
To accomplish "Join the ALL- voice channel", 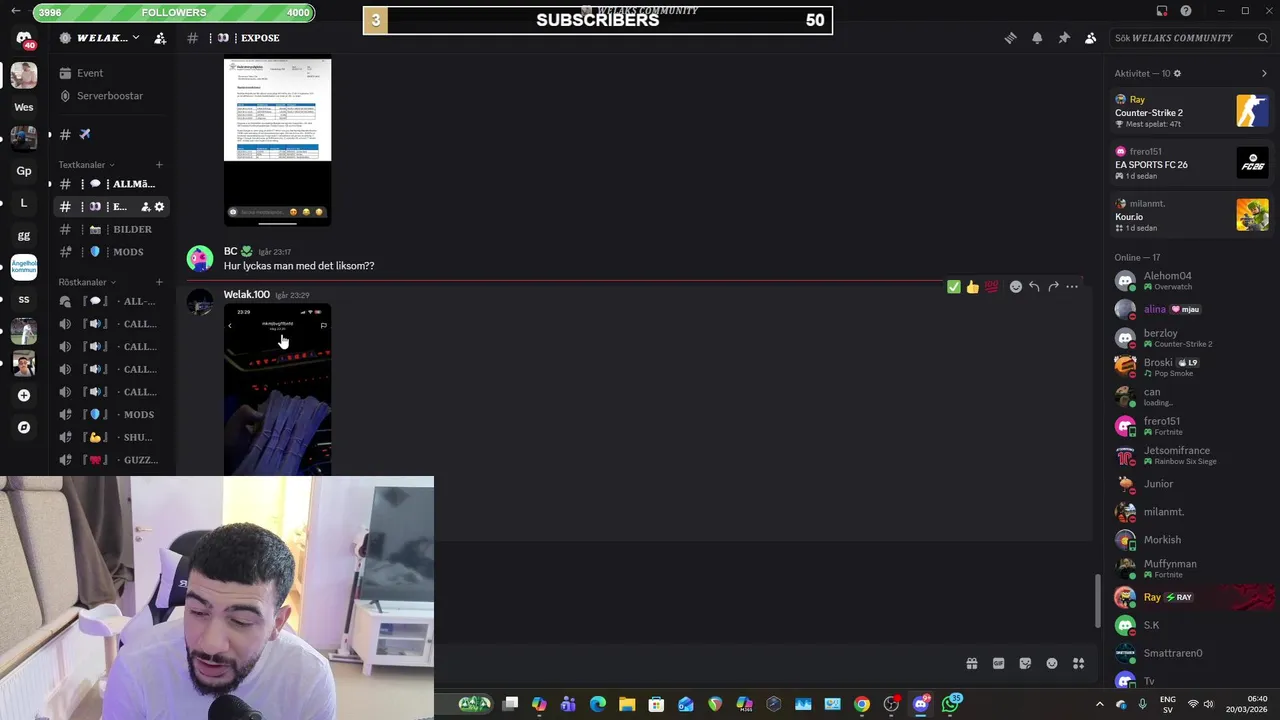I will (x=110, y=301).
